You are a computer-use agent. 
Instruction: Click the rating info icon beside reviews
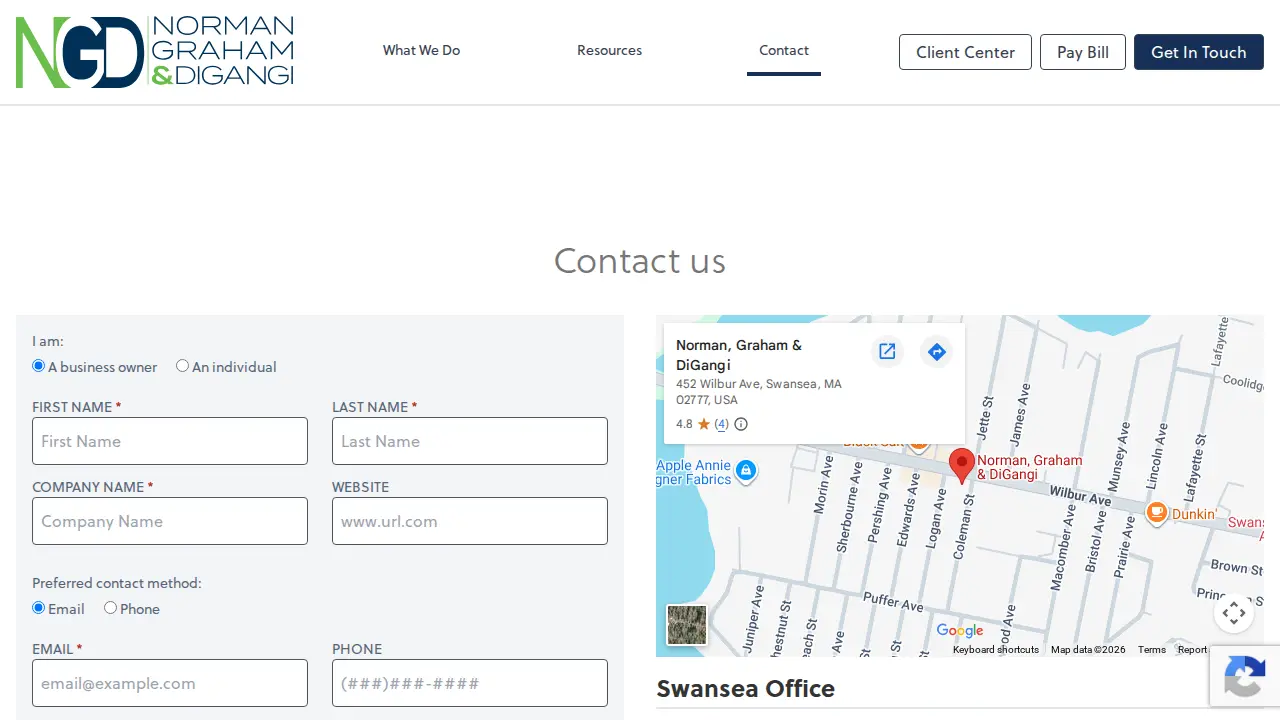click(741, 424)
